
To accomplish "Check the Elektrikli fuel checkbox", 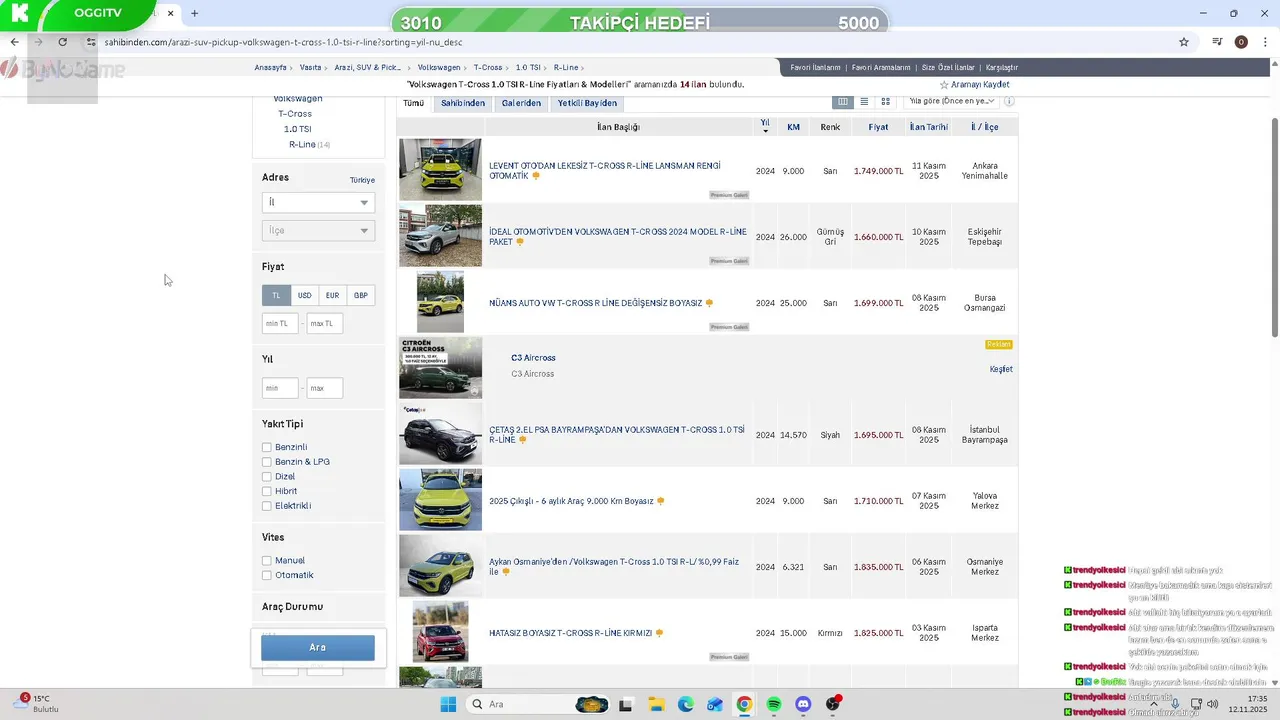I will pyautogui.click(x=267, y=506).
